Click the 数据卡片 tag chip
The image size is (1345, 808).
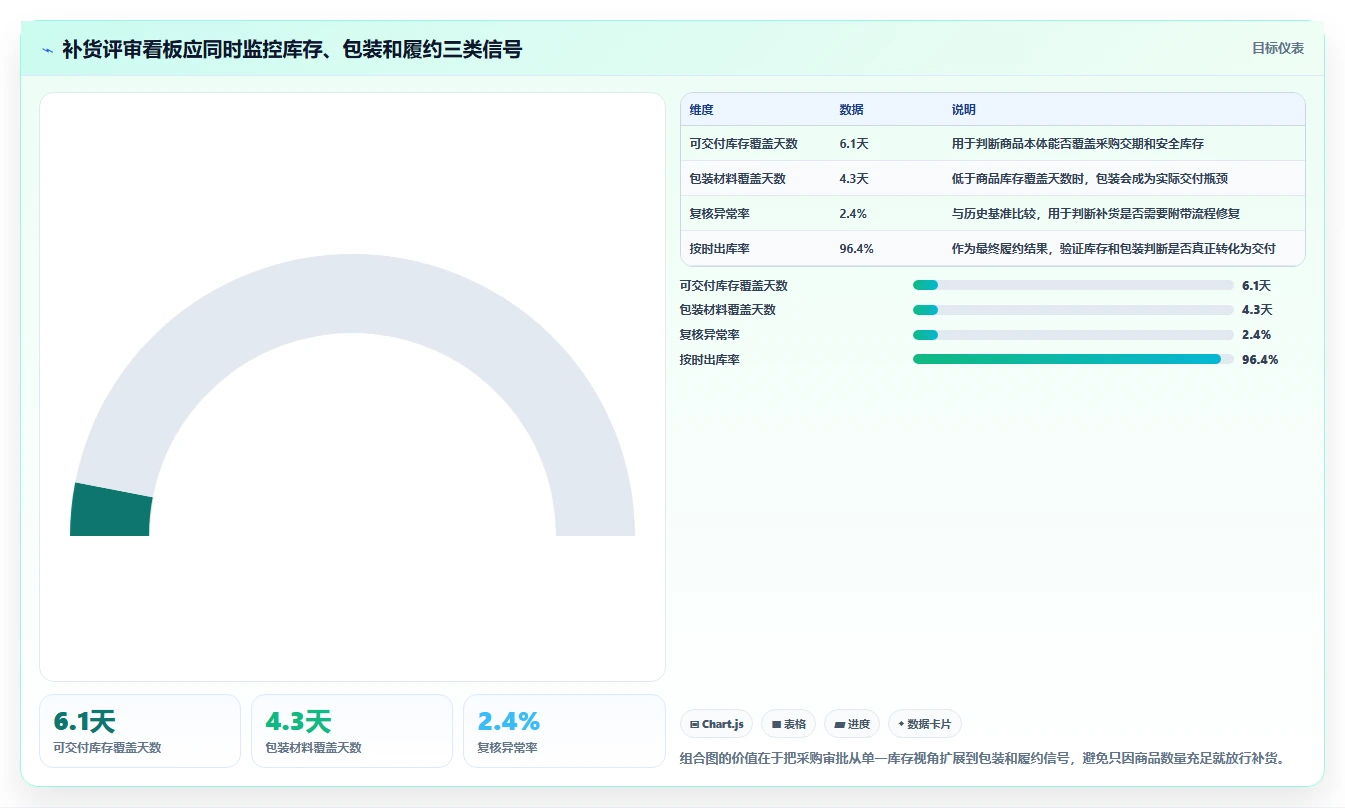pos(925,724)
